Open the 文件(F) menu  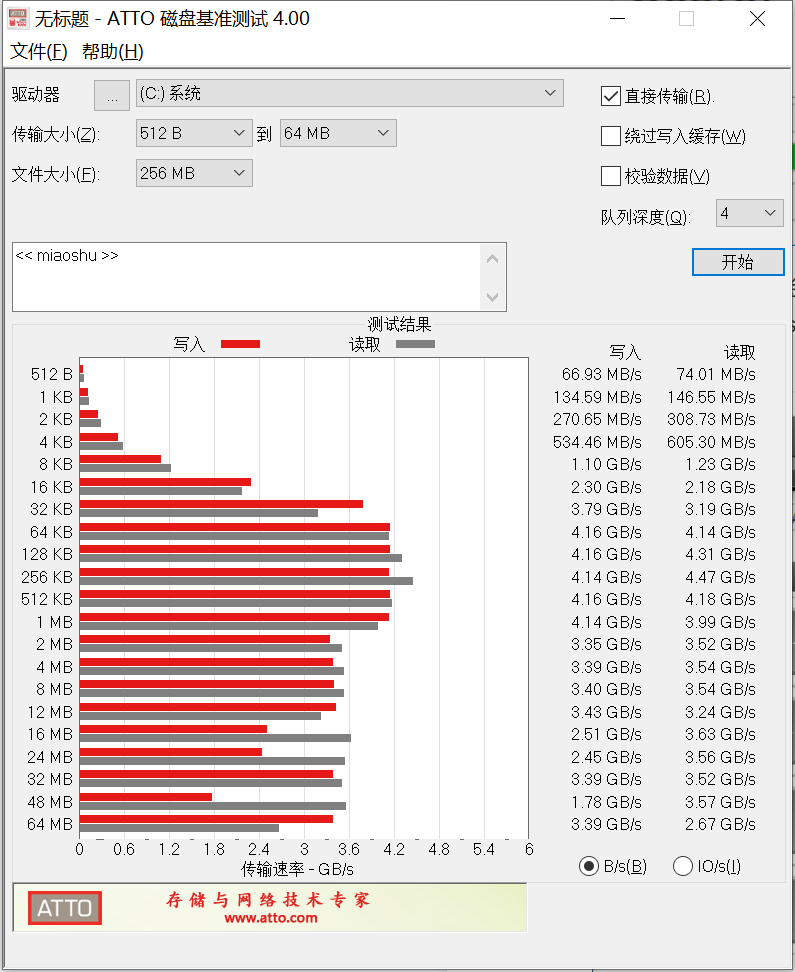click(38, 51)
